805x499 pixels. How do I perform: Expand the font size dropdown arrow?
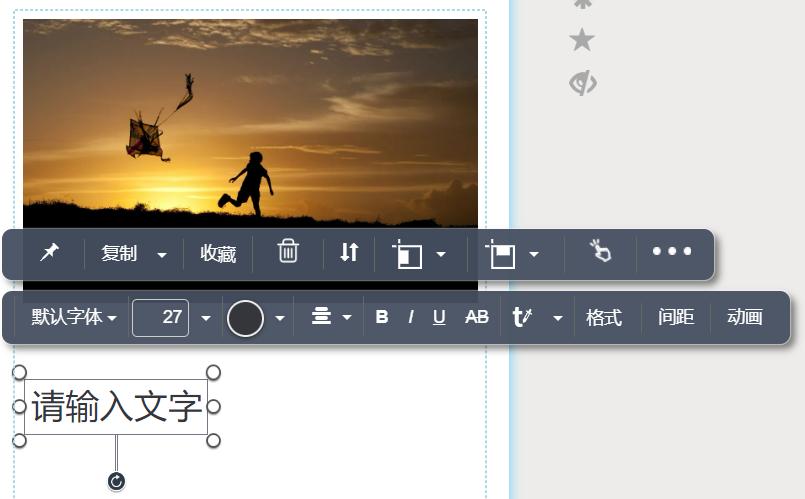point(206,318)
